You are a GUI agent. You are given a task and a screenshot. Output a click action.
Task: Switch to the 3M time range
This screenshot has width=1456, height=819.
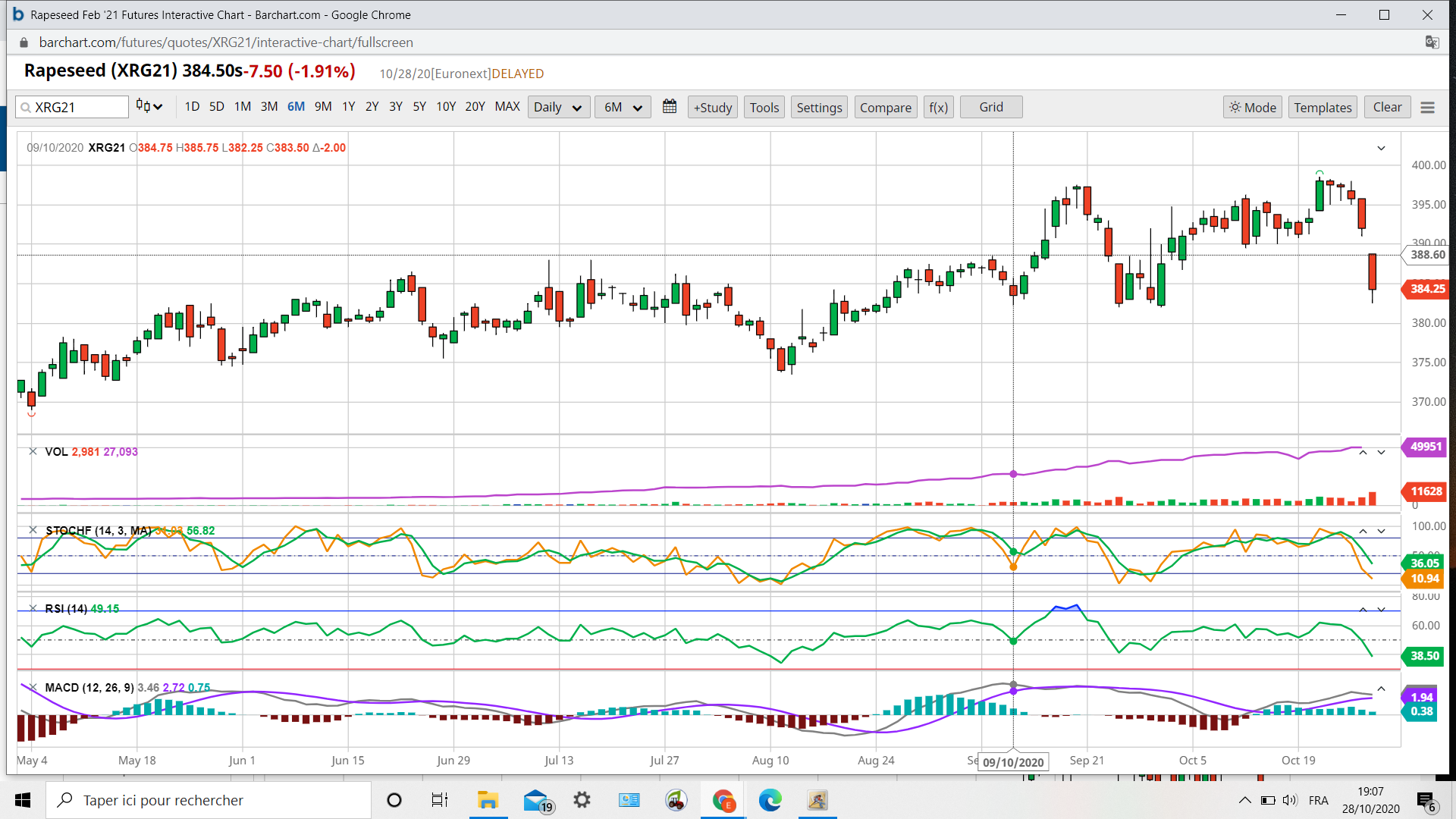coord(268,107)
